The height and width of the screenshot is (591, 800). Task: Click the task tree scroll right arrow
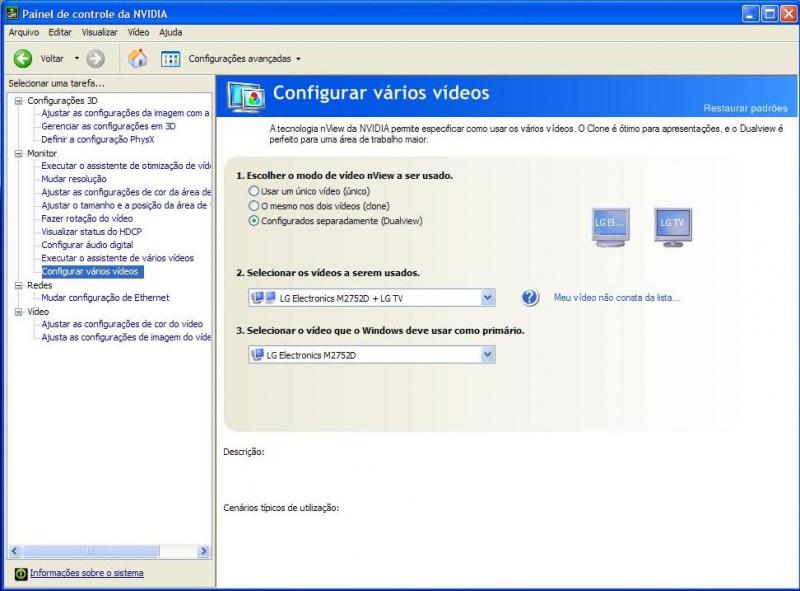(204, 551)
